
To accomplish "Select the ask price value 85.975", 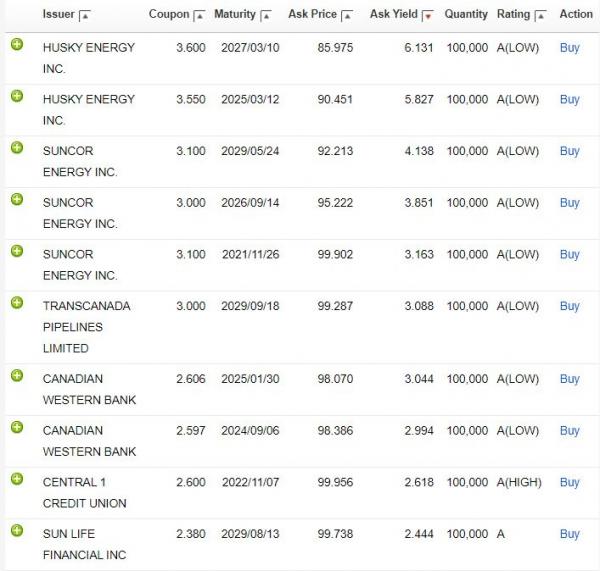I will point(335,48).
